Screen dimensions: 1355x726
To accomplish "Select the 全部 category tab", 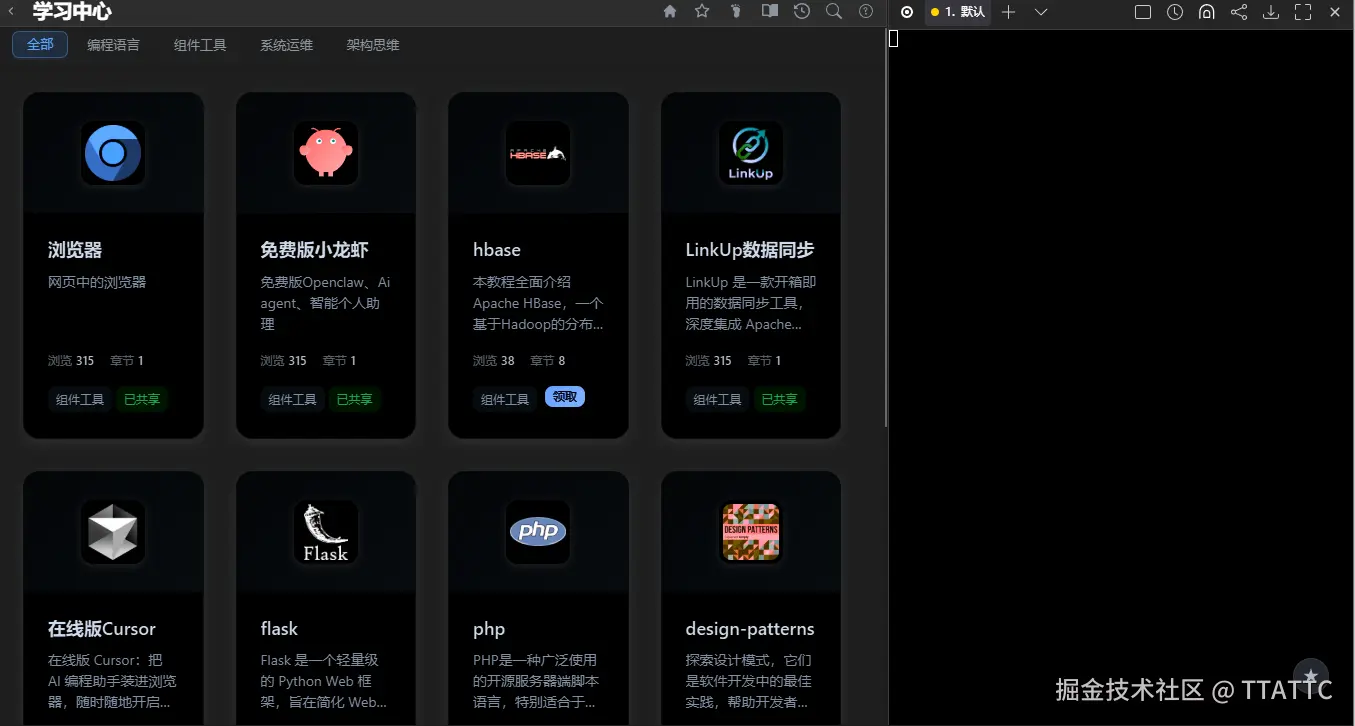I will [x=40, y=45].
